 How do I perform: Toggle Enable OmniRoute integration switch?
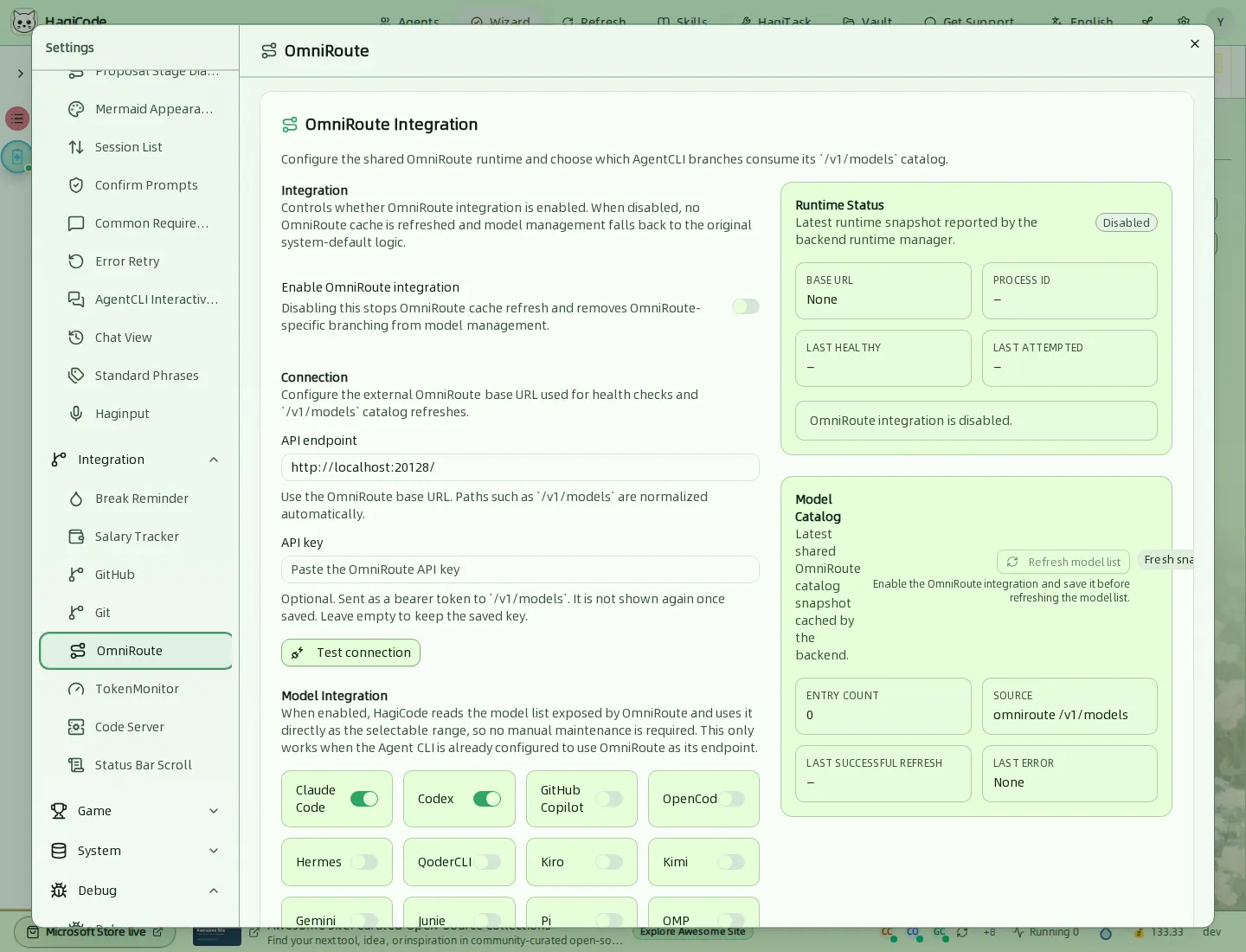coord(746,306)
